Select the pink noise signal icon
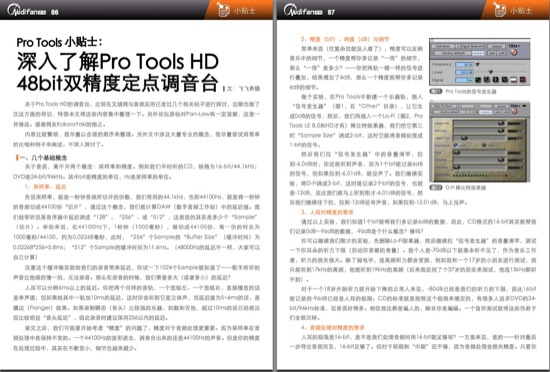The height and width of the screenshot is (372, 550). point(523,80)
